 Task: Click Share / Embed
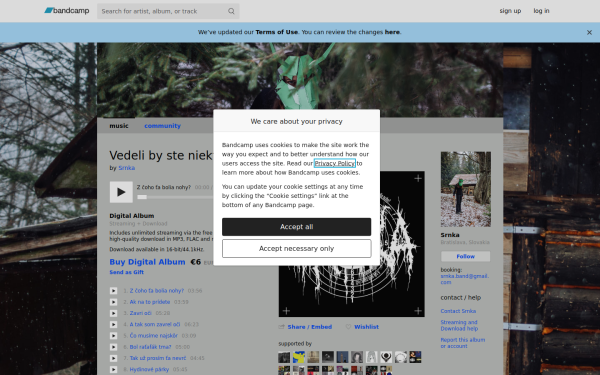tap(310, 327)
